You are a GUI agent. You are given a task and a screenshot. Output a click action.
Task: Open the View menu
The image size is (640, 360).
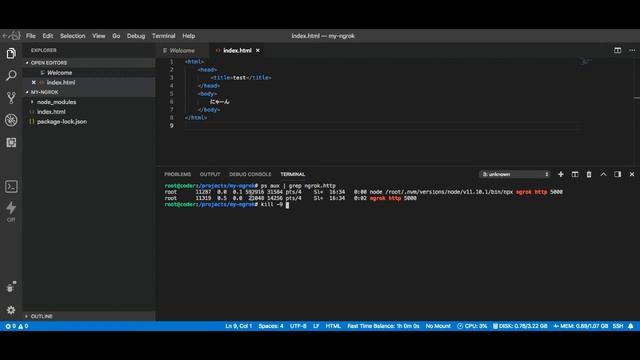tap(98, 36)
